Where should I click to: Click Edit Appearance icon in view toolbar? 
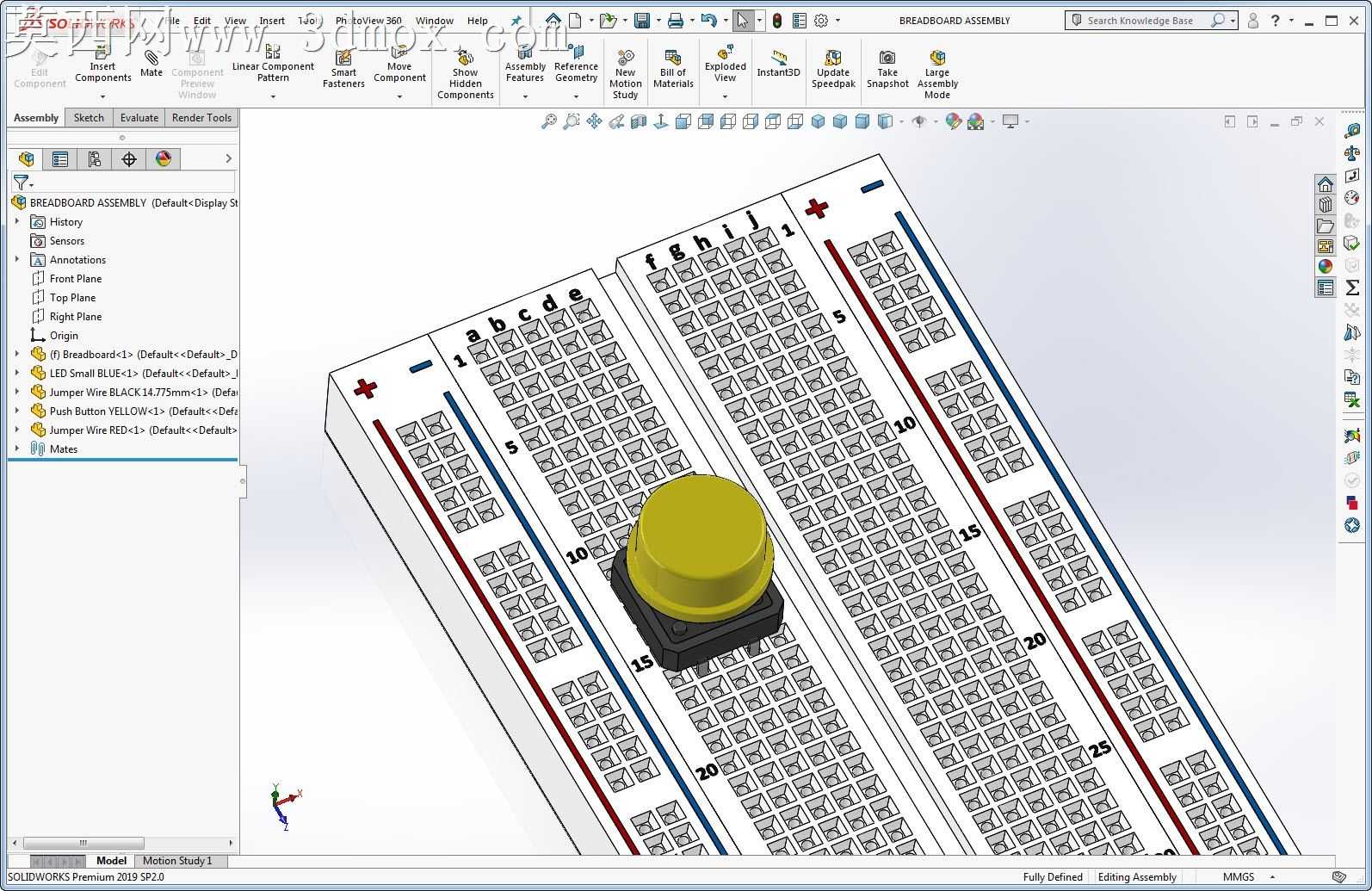point(953,121)
